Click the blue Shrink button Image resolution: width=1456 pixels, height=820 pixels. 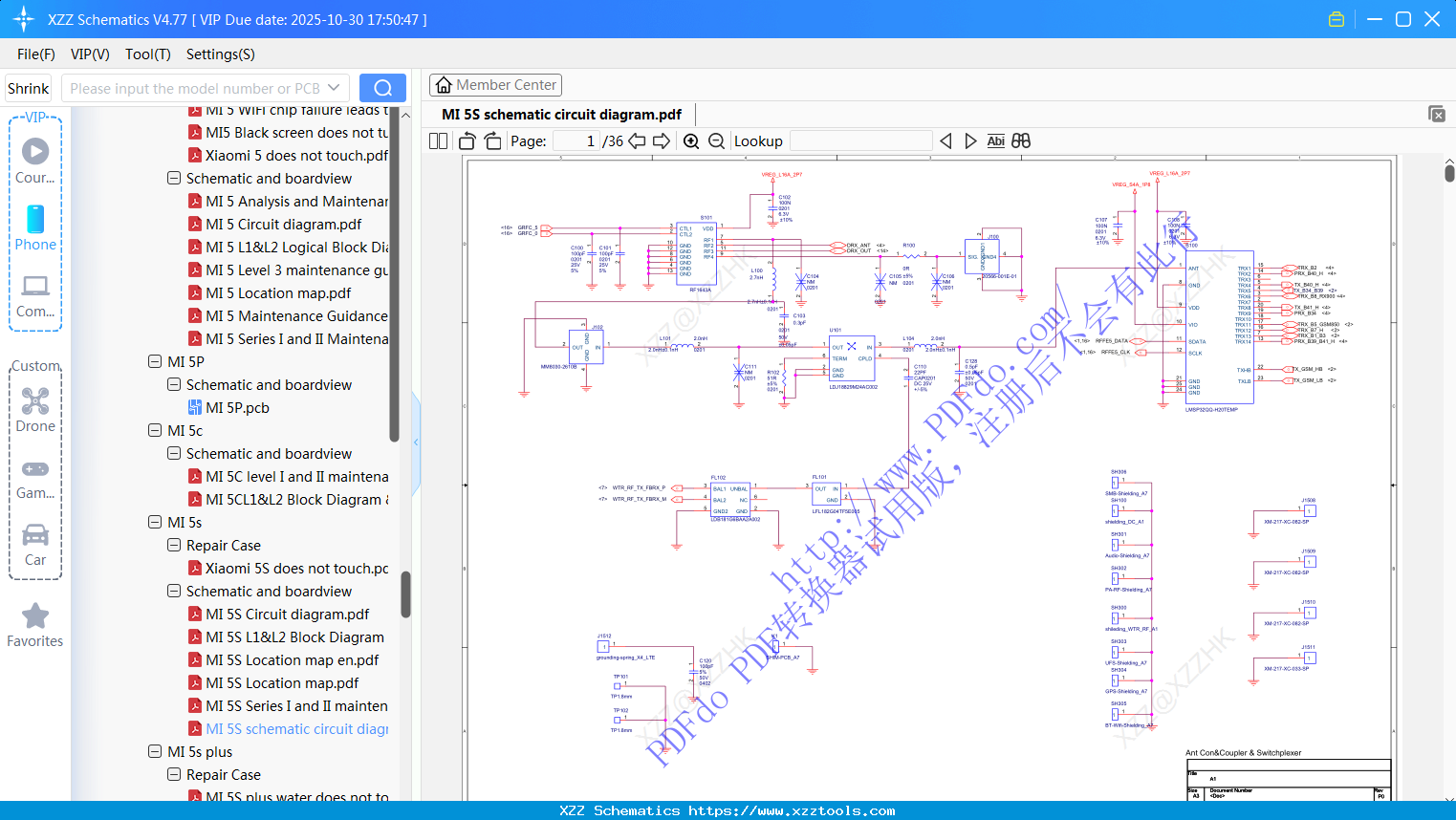click(x=28, y=87)
